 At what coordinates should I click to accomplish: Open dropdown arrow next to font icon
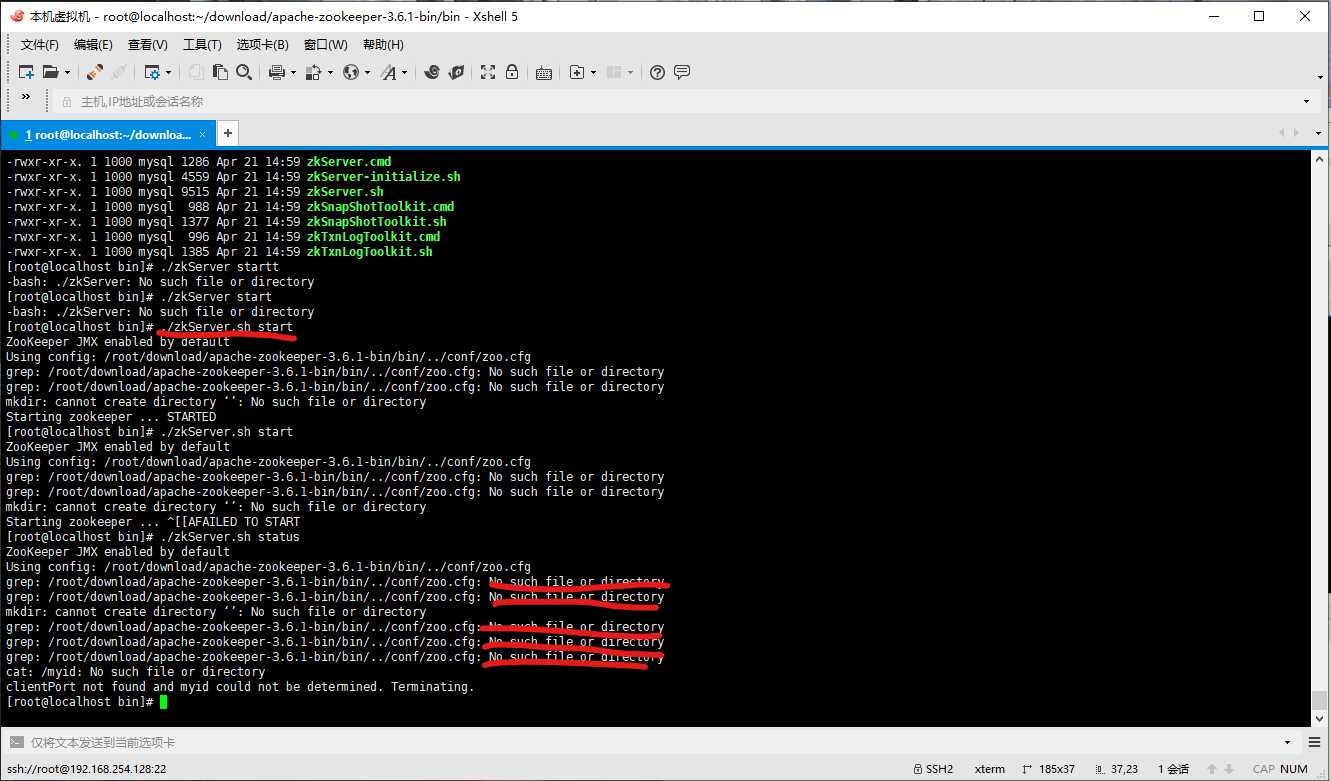tap(404, 72)
